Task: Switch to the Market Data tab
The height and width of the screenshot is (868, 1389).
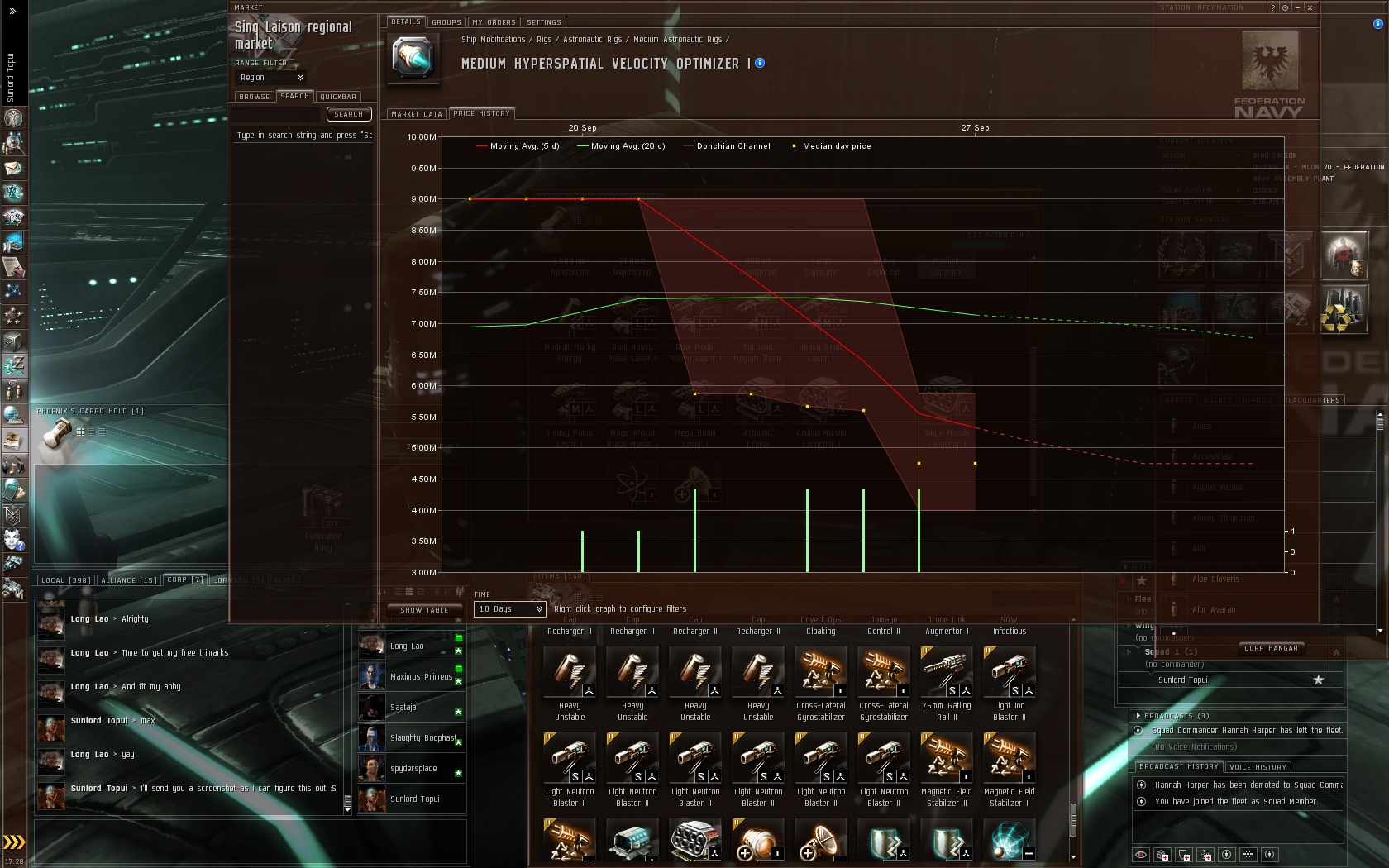Action: [417, 114]
